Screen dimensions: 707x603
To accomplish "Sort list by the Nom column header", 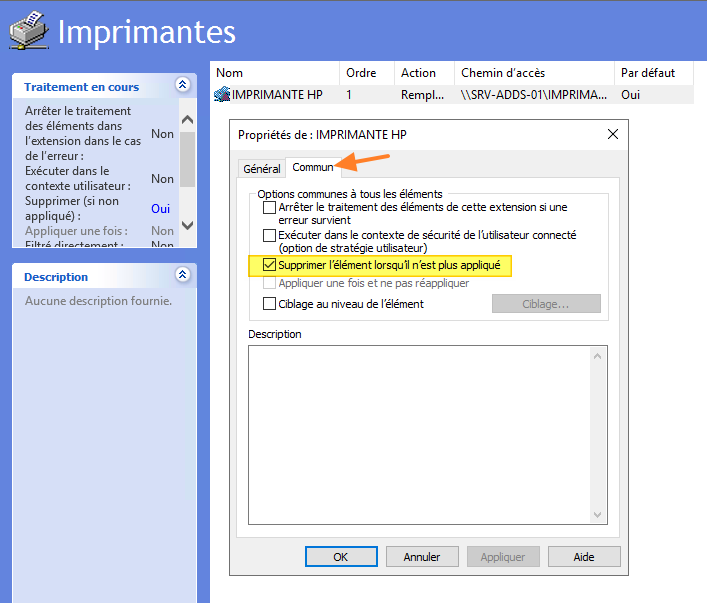I will point(275,73).
